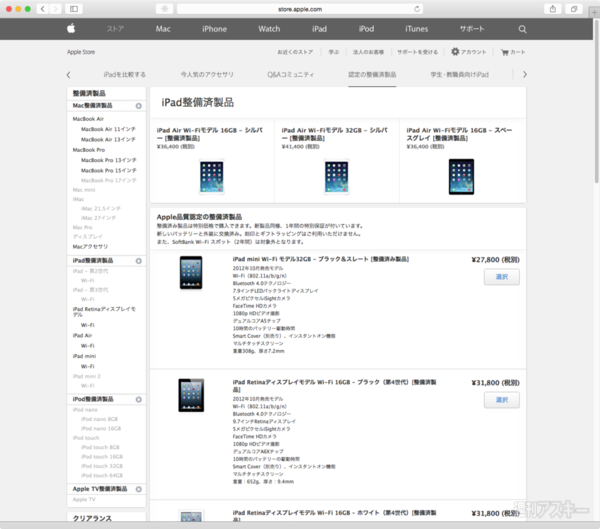Click the iPad Retina black product image
600x529 pixels.
coord(191,395)
